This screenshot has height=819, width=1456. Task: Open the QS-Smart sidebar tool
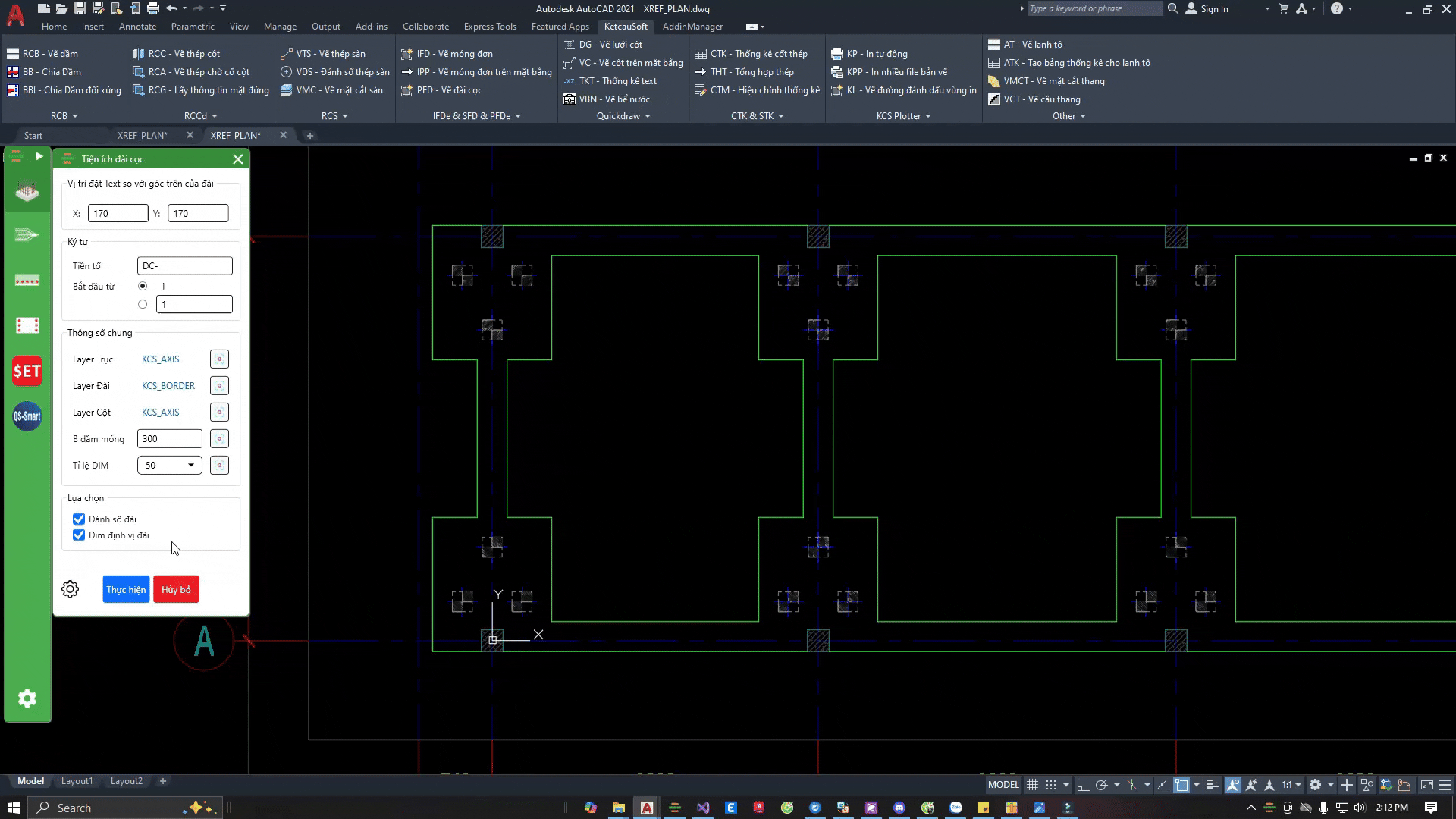click(27, 416)
